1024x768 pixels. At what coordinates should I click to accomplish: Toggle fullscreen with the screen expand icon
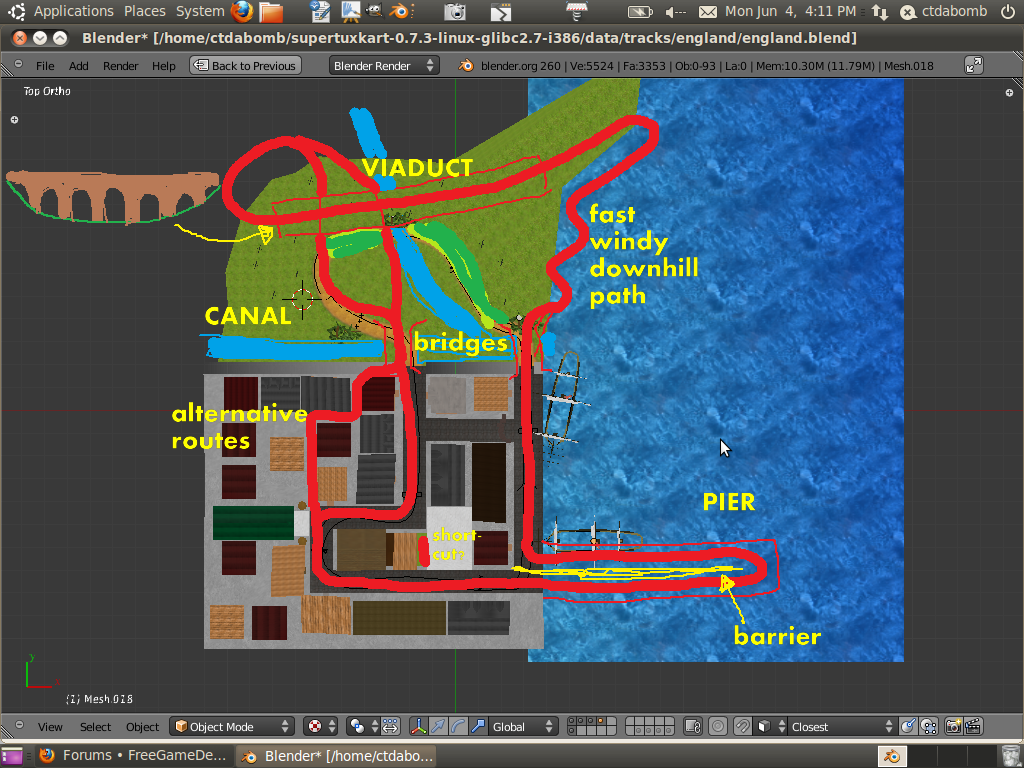[x=973, y=65]
